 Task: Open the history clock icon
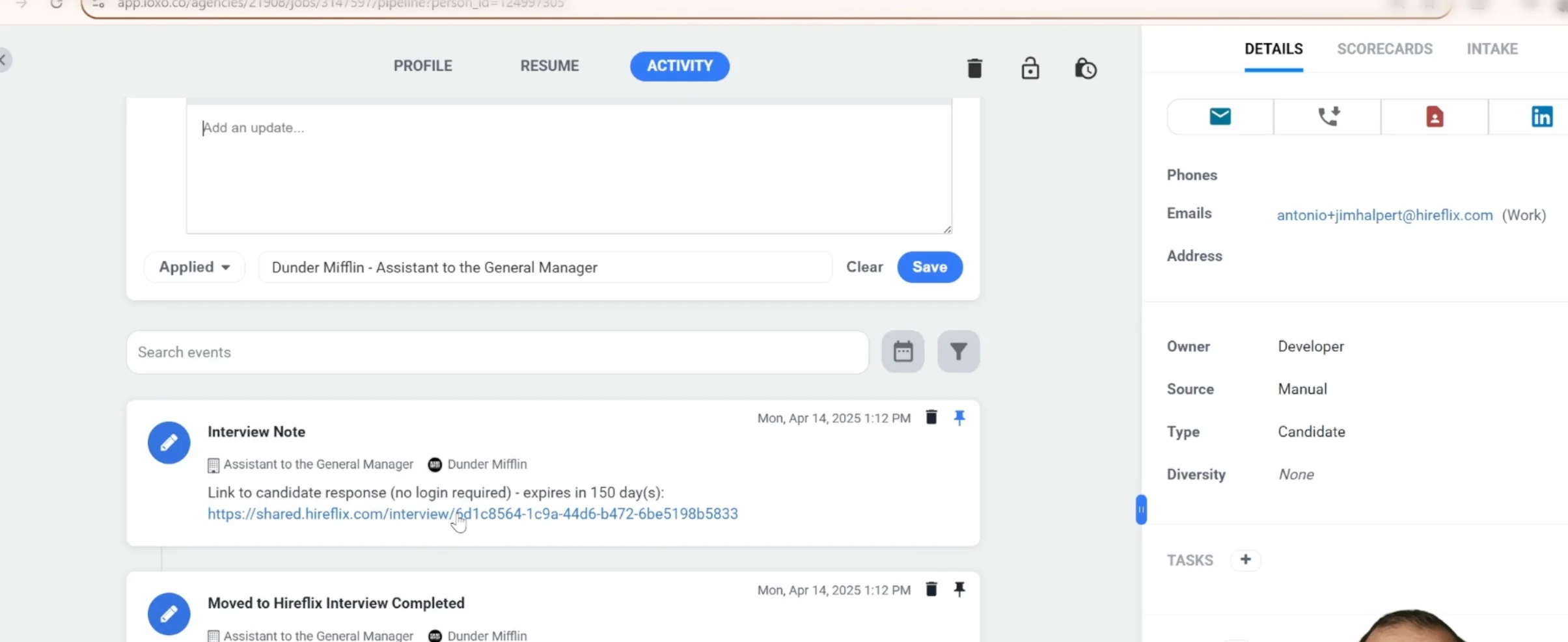pos(1085,68)
